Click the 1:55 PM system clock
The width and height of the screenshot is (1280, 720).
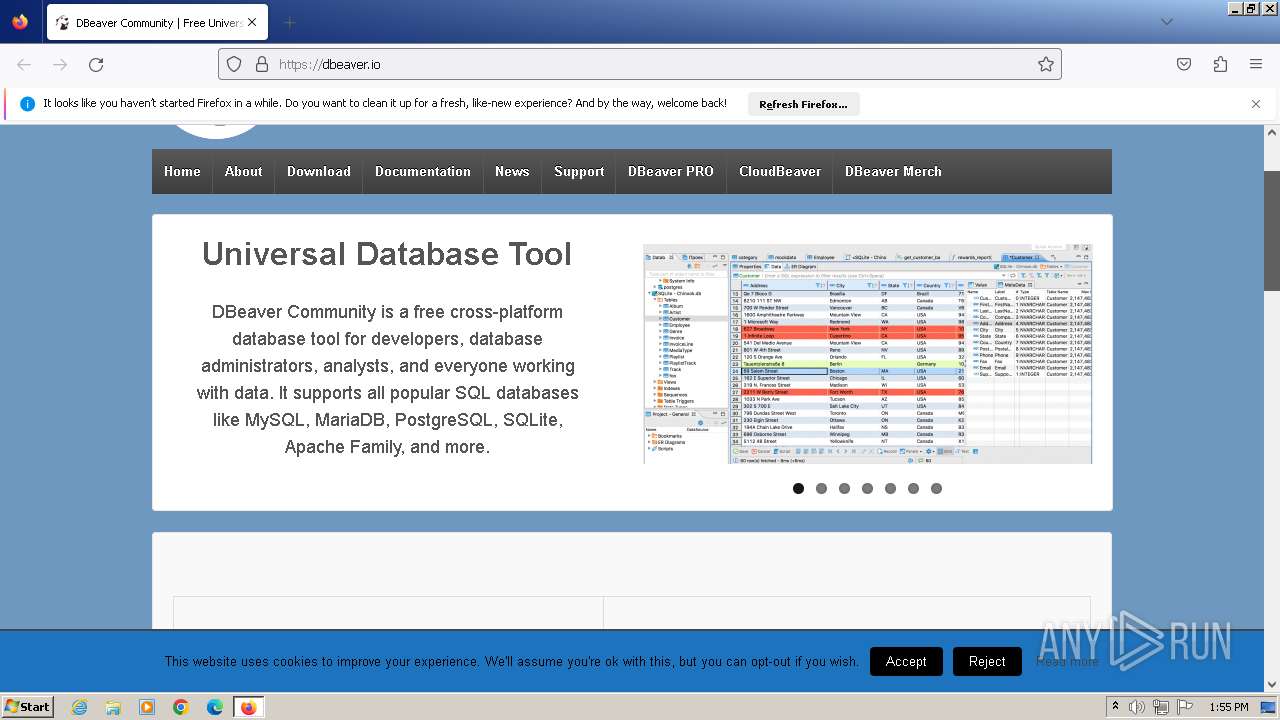(x=1228, y=707)
